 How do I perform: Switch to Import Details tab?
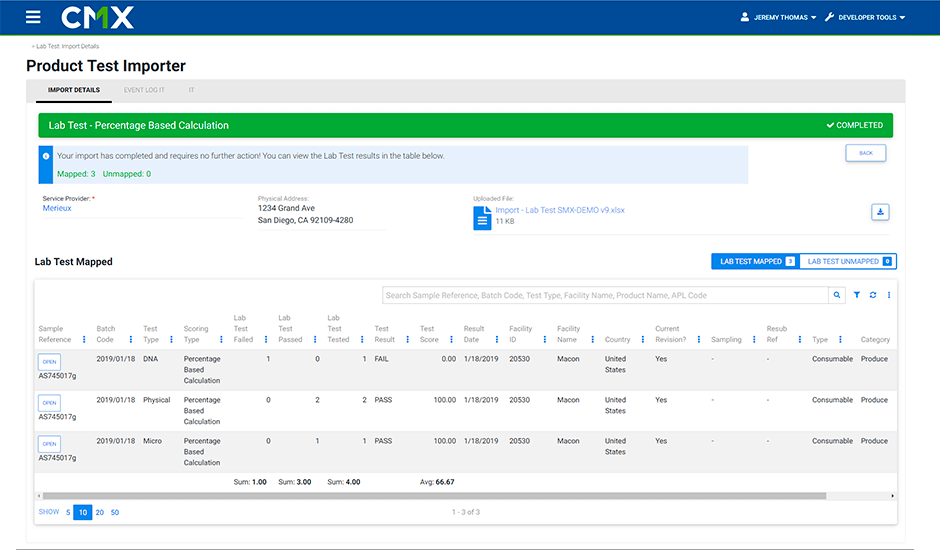click(x=74, y=90)
